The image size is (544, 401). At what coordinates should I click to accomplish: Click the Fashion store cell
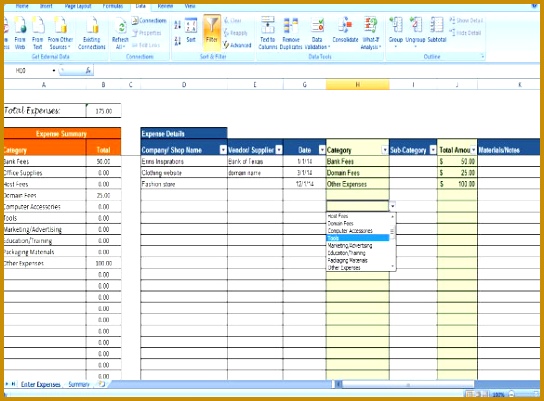(184, 184)
